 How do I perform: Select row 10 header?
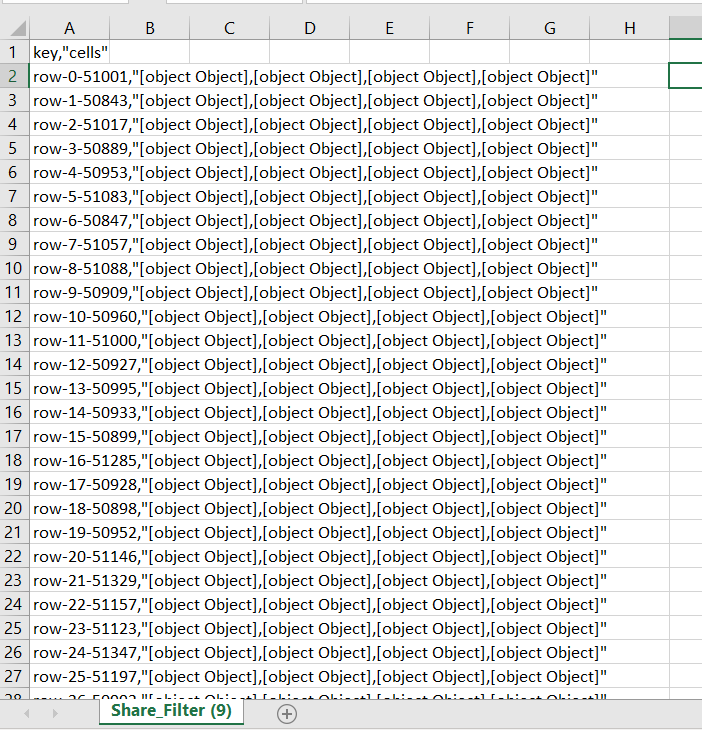tap(14, 268)
